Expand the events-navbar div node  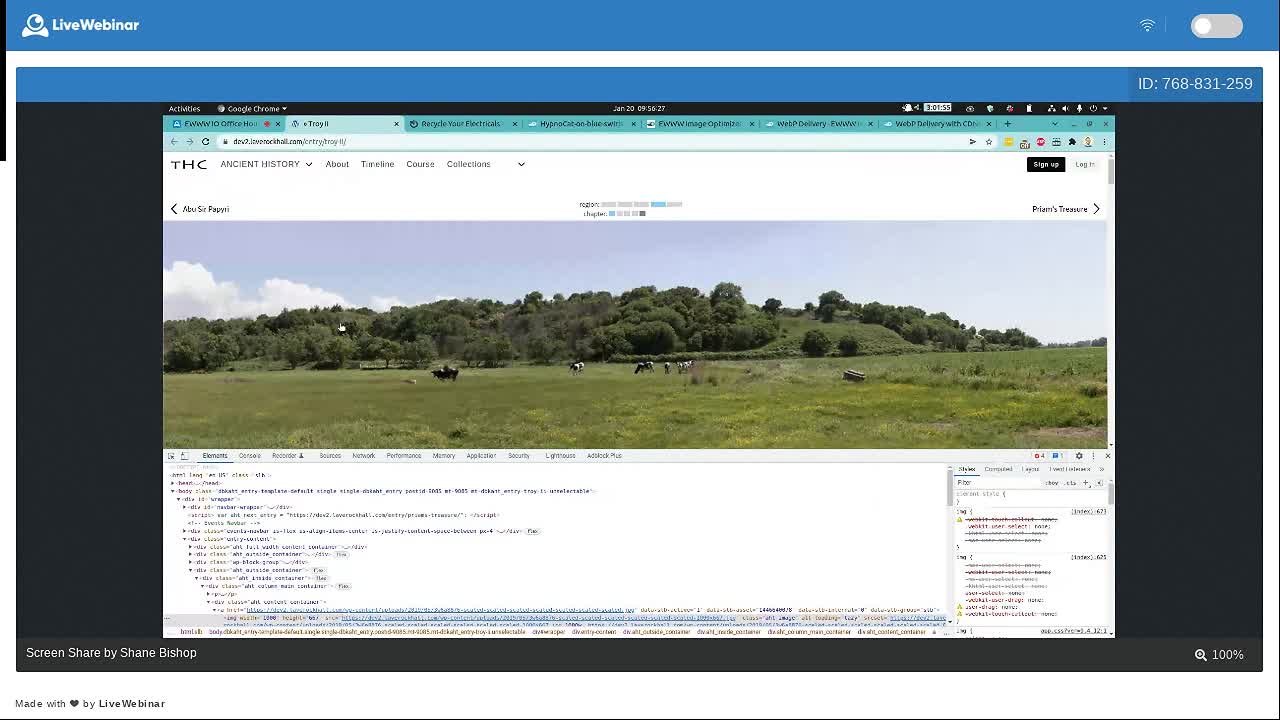[x=185, y=531]
